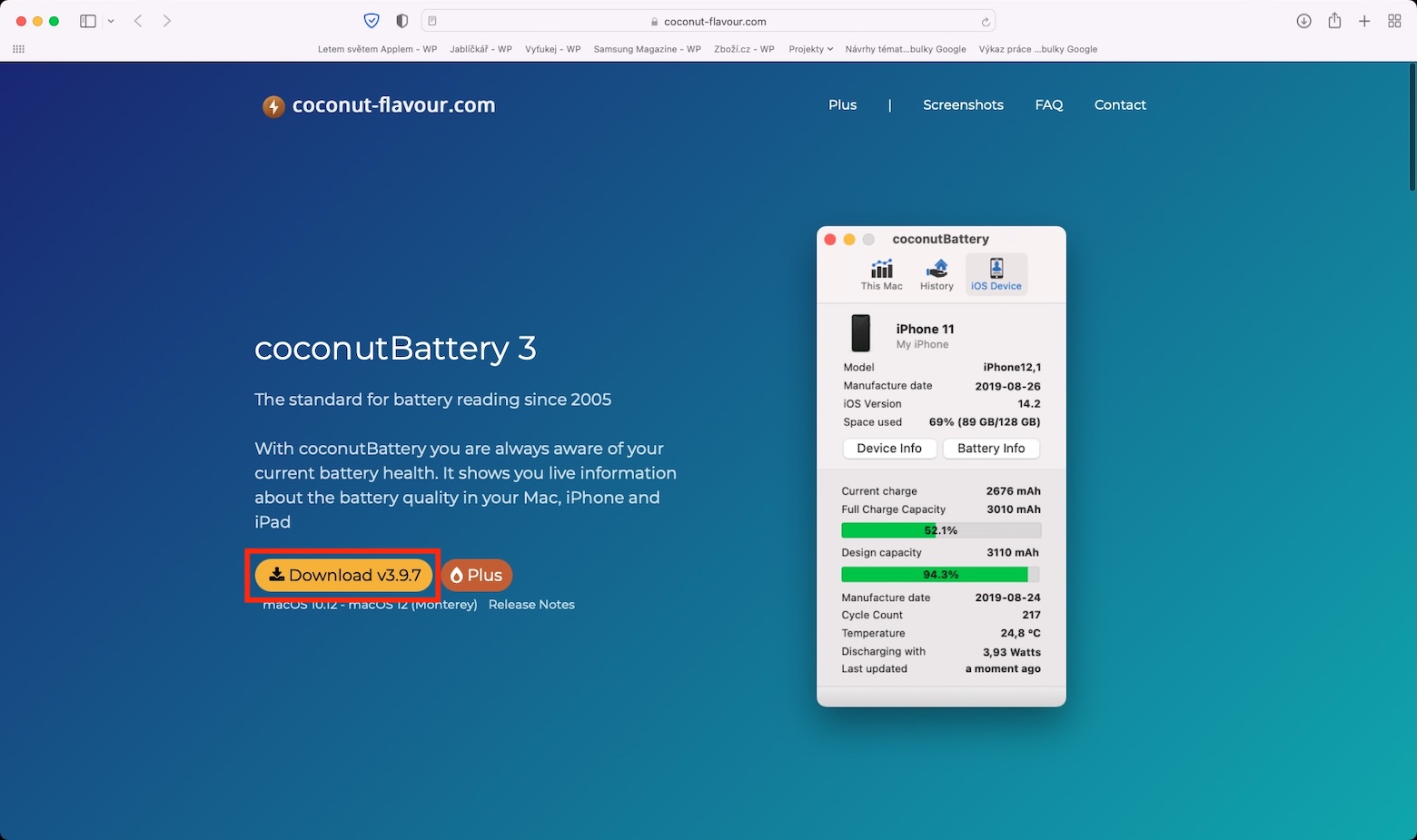Open the Výkaz práce bookmark

(x=1038, y=49)
